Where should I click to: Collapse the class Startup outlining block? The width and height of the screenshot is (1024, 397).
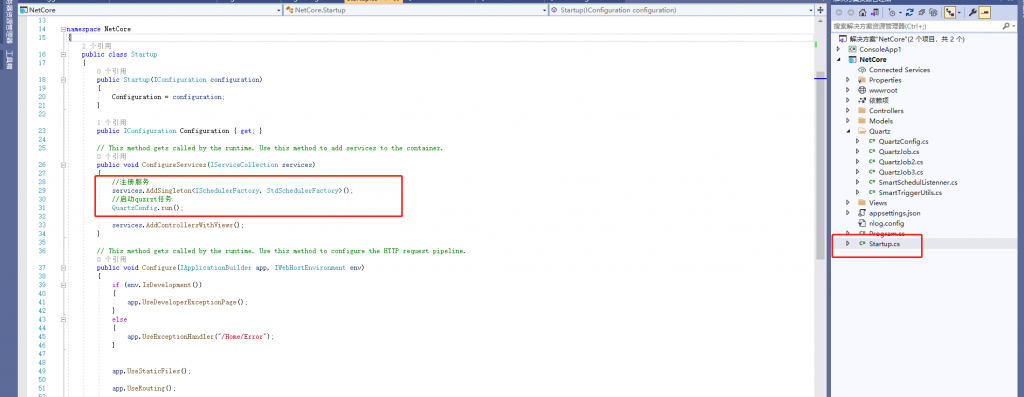(63, 55)
